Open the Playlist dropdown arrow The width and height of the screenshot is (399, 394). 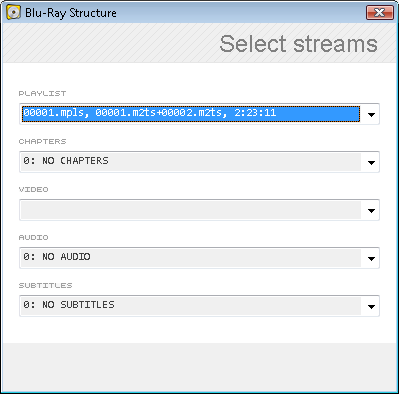point(371,115)
